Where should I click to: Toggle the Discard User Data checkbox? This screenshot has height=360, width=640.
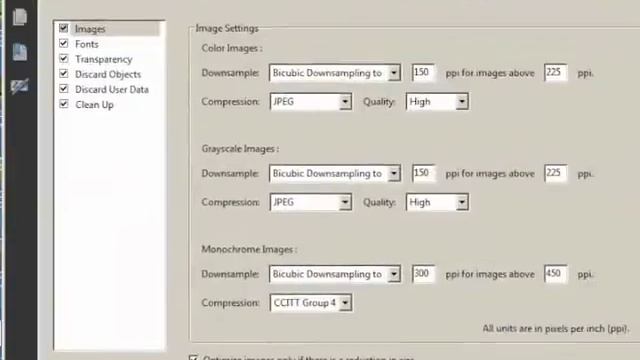point(63,89)
